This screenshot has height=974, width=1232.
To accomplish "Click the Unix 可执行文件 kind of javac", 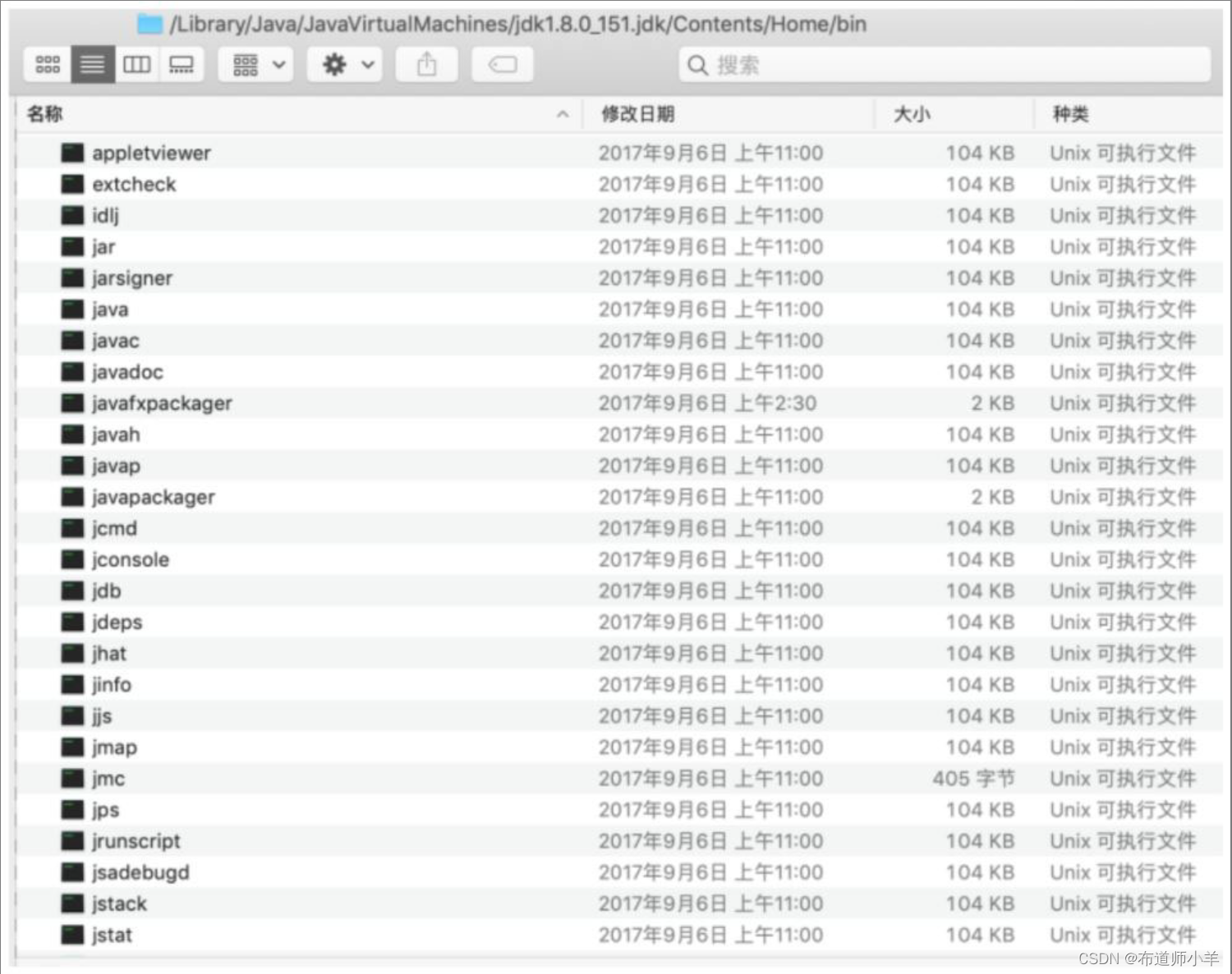I will [x=1123, y=341].
